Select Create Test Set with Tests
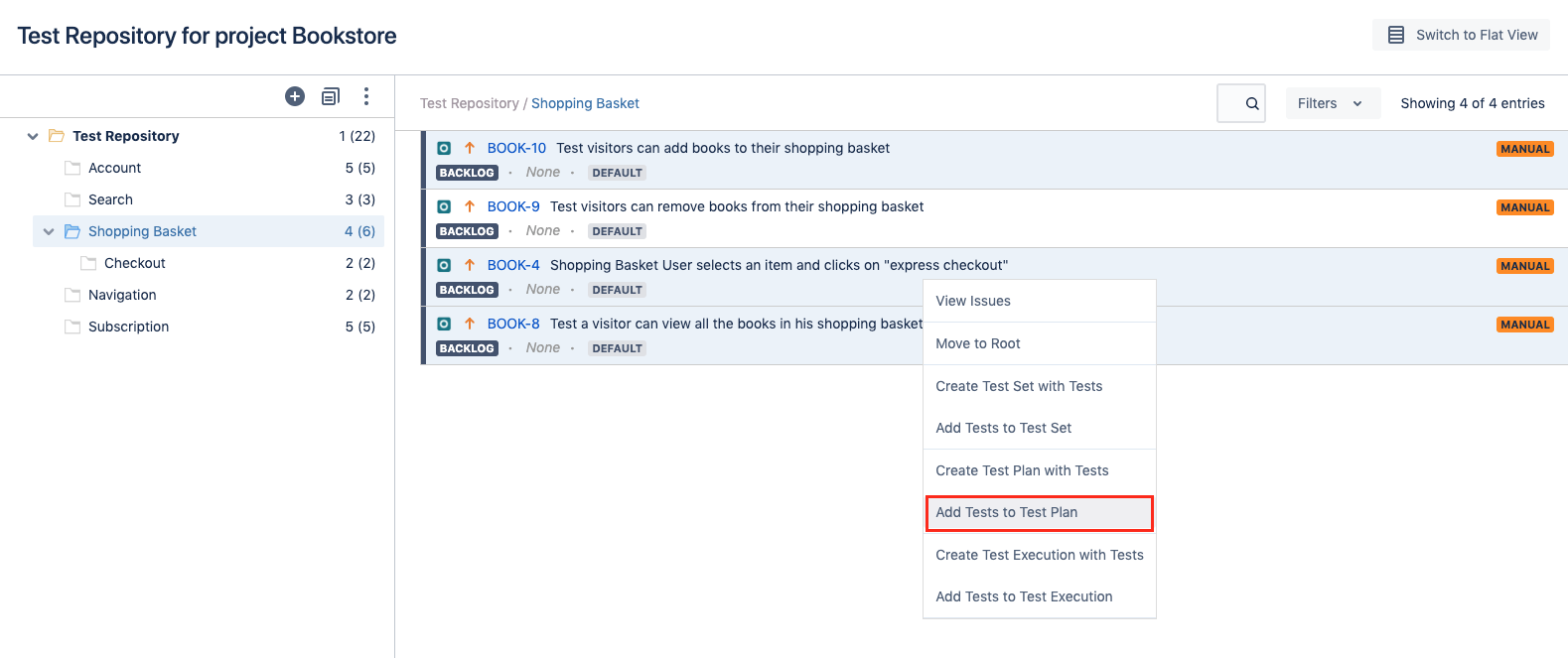The width and height of the screenshot is (1568, 658). point(1040,386)
